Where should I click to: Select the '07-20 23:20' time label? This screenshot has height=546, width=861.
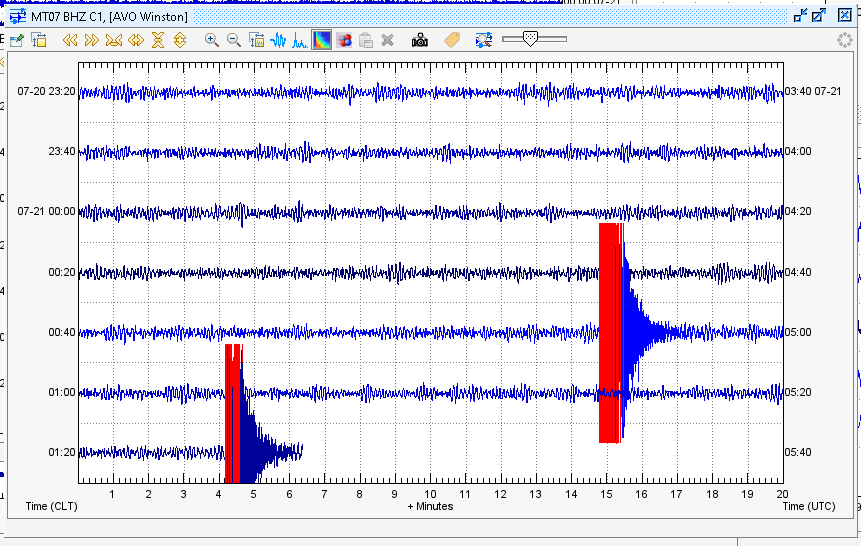click(46, 91)
